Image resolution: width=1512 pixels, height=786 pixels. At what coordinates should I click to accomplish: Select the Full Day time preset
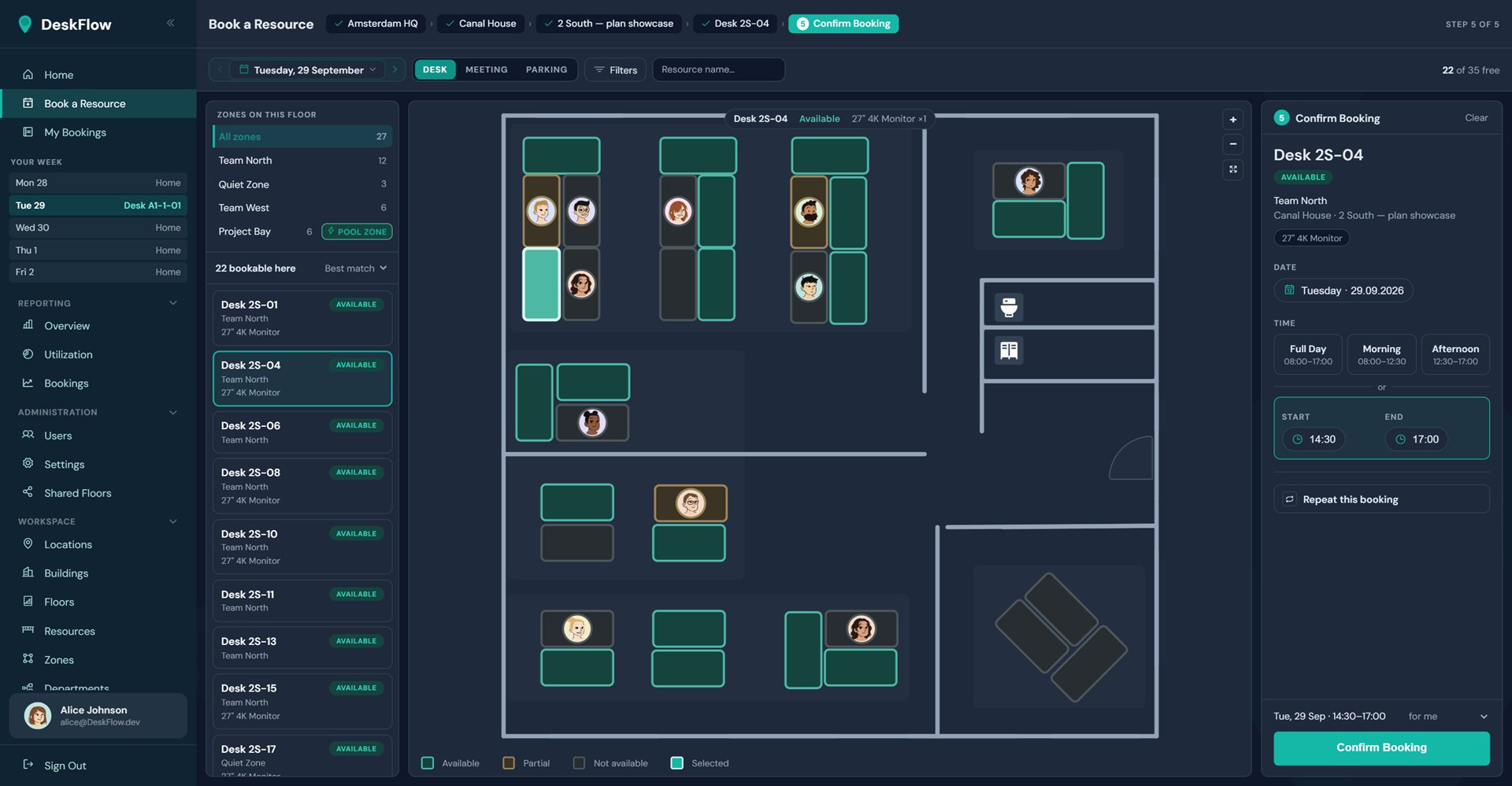[1307, 354]
